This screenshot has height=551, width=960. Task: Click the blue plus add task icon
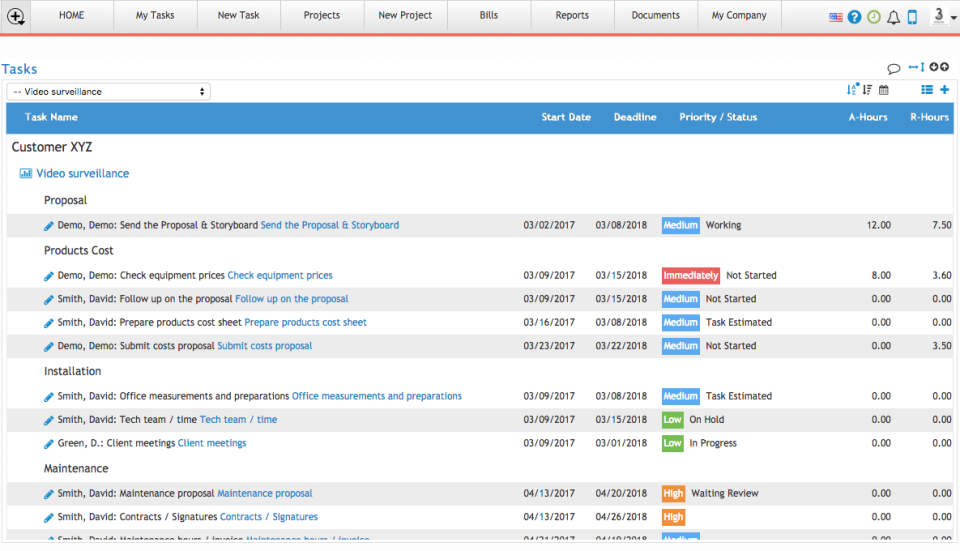click(945, 89)
